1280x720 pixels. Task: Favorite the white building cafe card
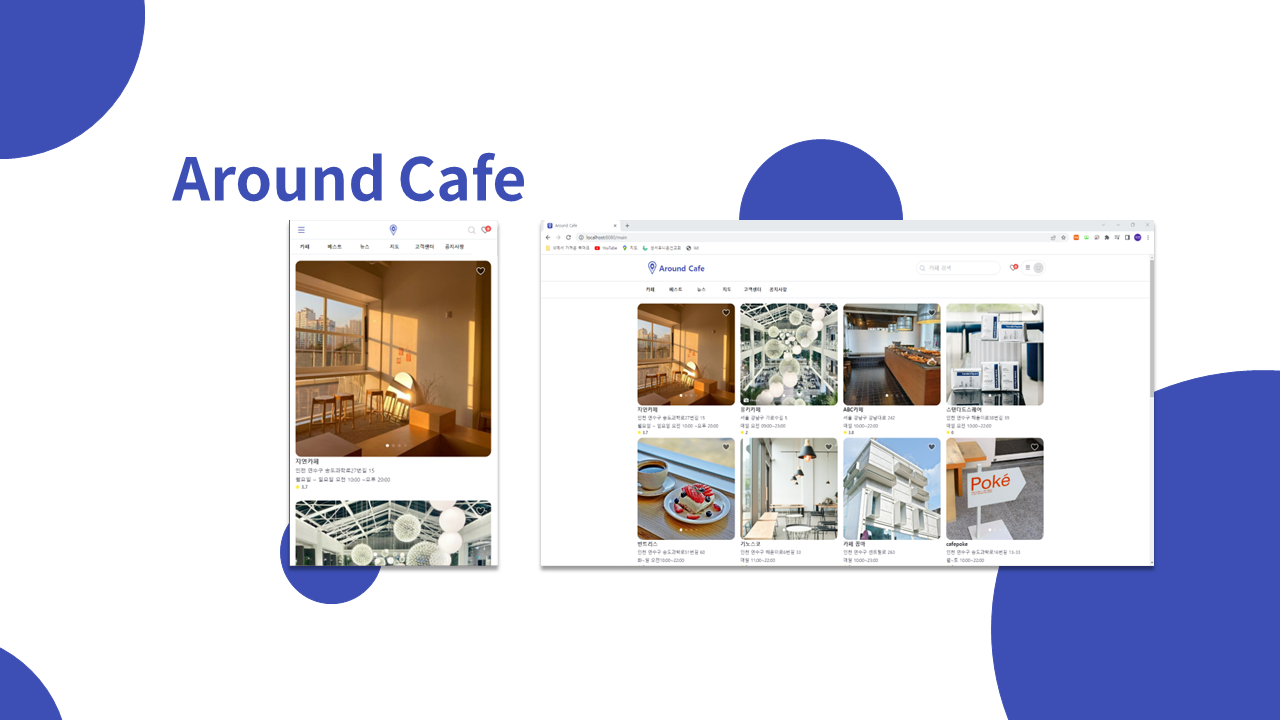pyautogui.click(x=932, y=447)
